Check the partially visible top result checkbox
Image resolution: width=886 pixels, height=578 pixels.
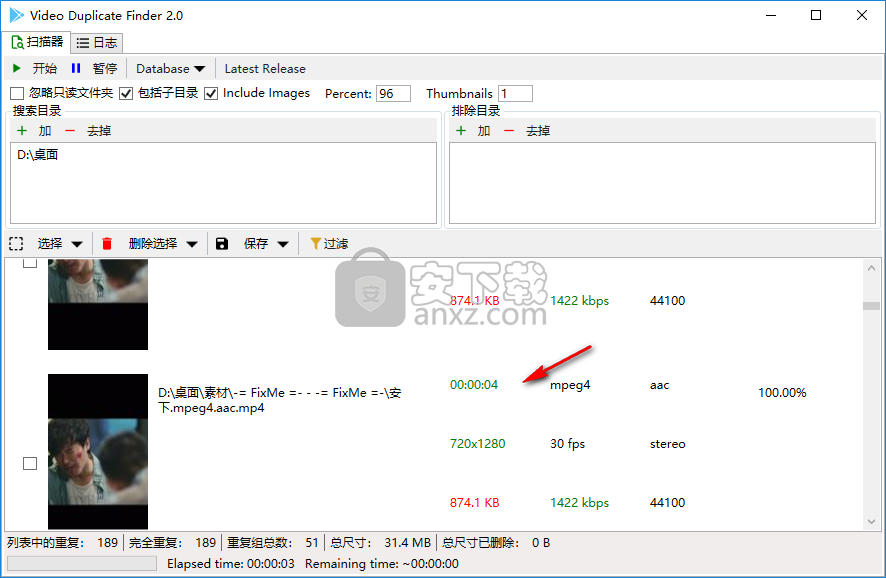(x=30, y=263)
